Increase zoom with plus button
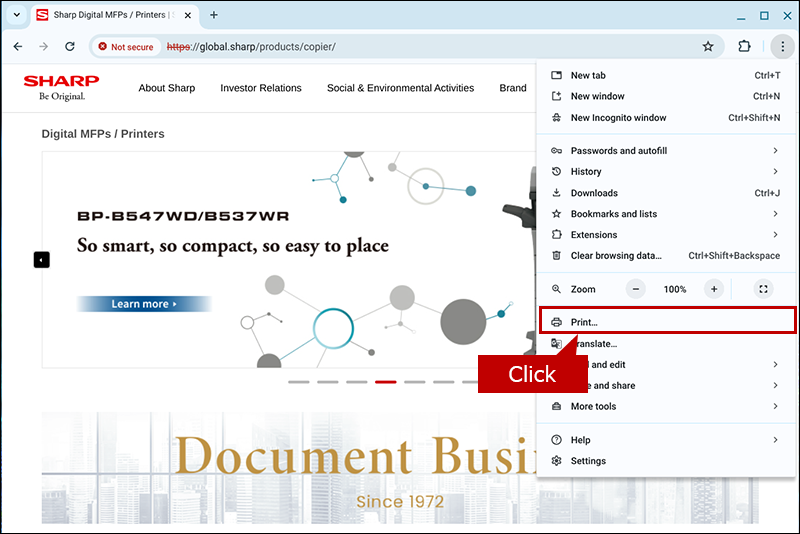Image resolution: width=800 pixels, height=534 pixels. [714, 289]
